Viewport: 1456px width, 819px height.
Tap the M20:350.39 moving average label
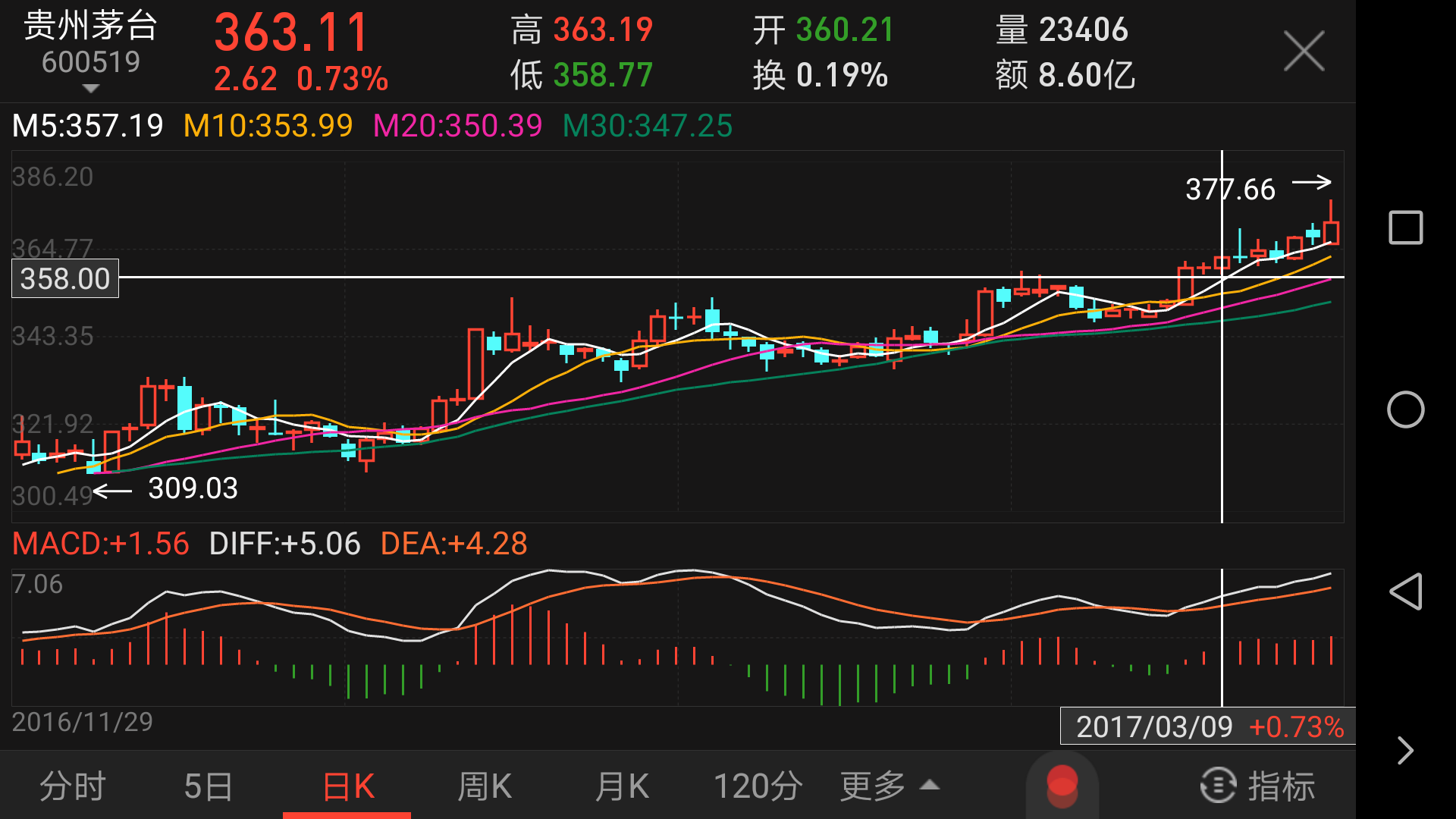pyautogui.click(x=458, y=126)
